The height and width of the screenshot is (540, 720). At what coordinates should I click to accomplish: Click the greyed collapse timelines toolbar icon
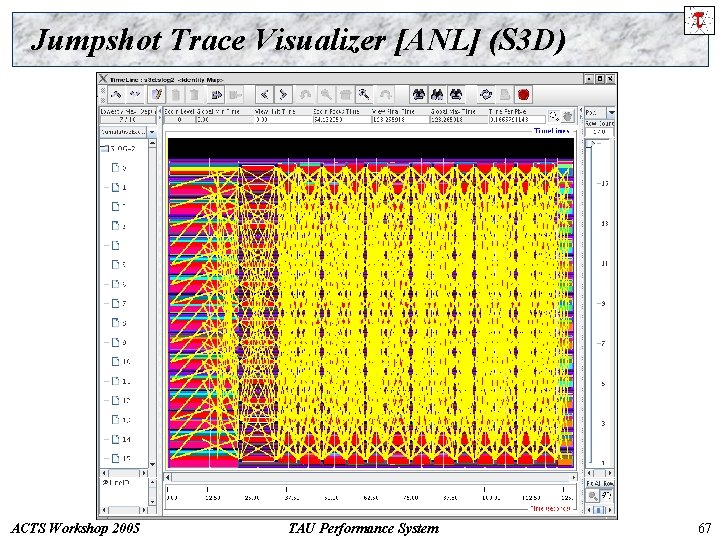point(235,95)
